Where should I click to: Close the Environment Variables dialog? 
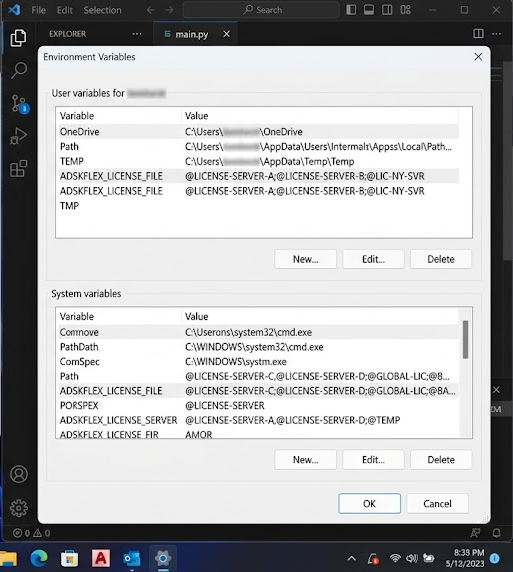pos(478,57)
